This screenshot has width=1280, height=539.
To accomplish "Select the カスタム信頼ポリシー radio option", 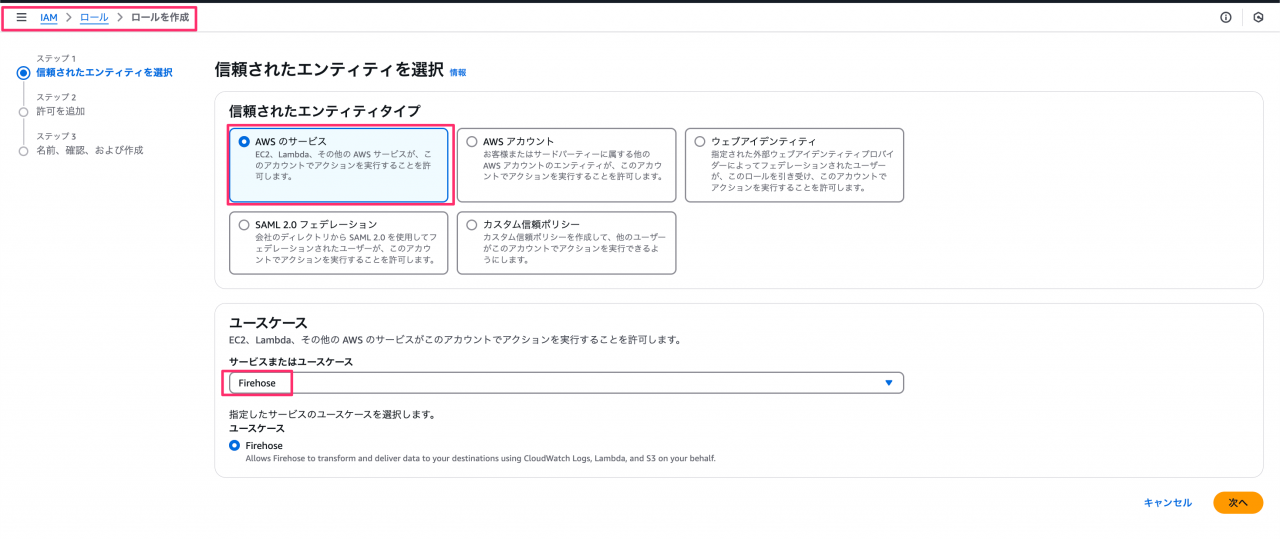I will (x=472, y=225).
